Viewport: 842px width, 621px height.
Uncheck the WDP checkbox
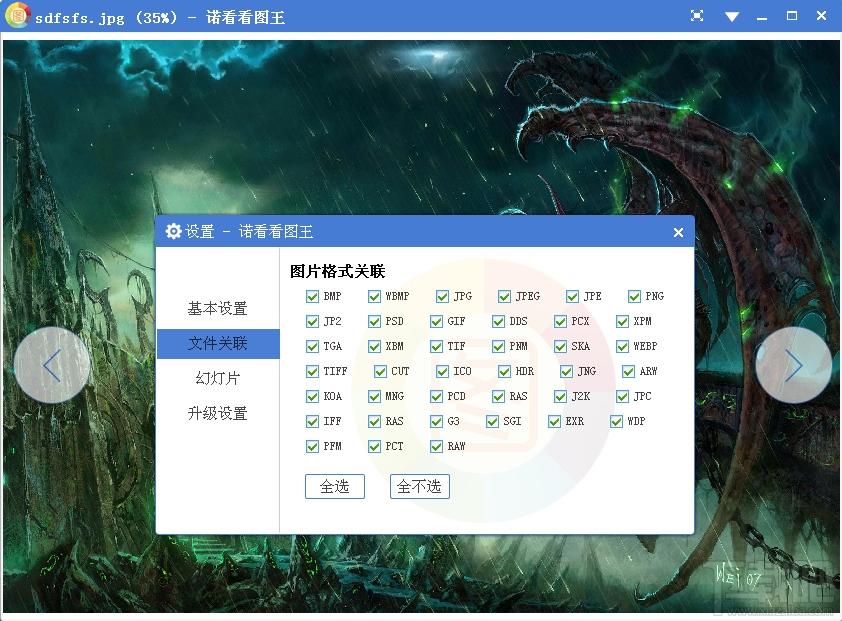pos(616,422)
